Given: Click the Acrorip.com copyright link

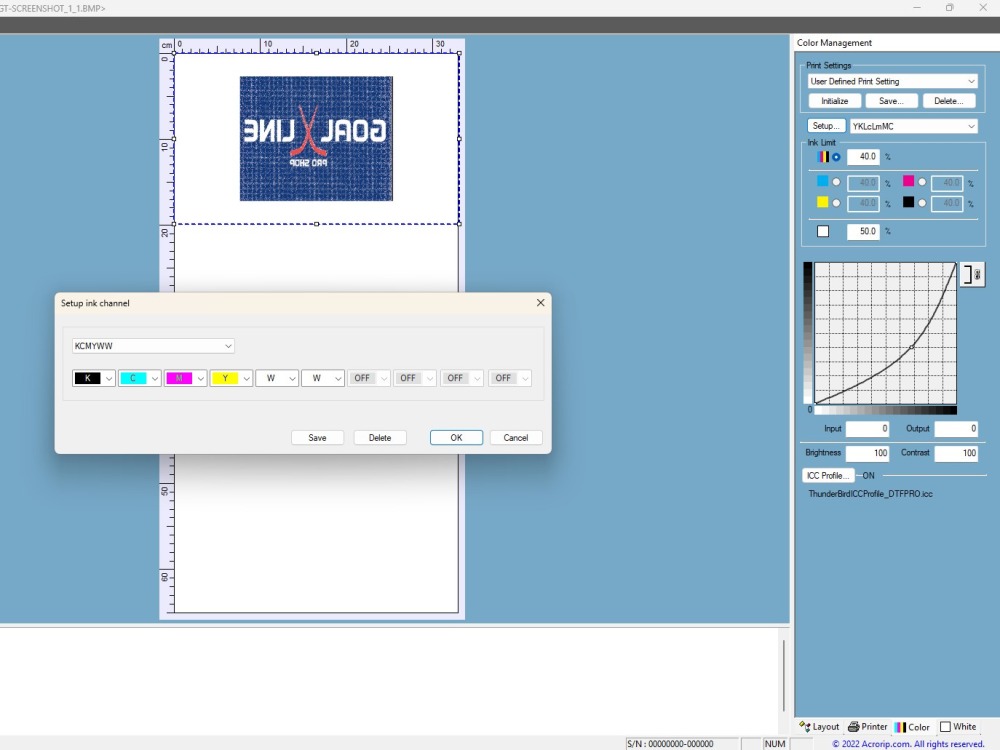Looking at the screenshot, I should tap(908, 744).
